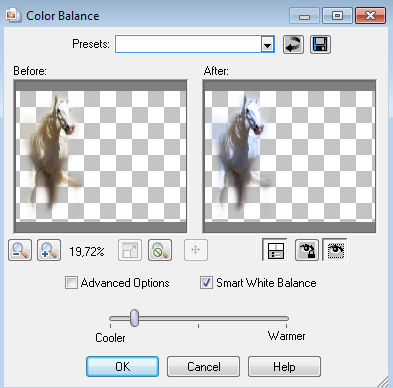This screenshot has width=393, height=388.
Task: Click the zoom to 100% magnifier icon
Action: coord(160,250)
